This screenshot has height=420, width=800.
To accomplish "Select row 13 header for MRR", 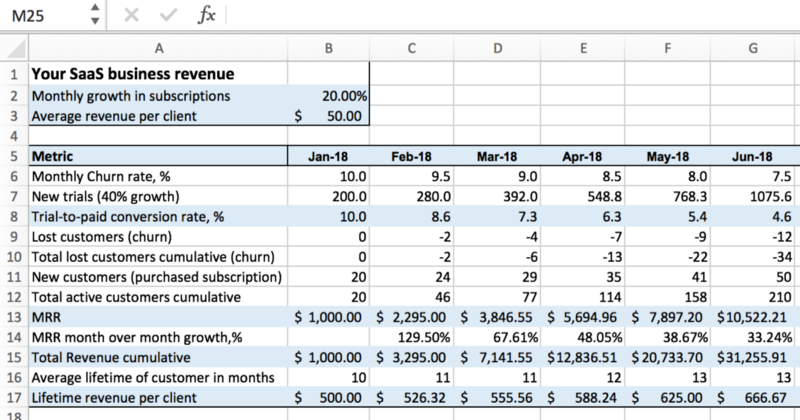I will pyautogui.click(x=13, y=316).
